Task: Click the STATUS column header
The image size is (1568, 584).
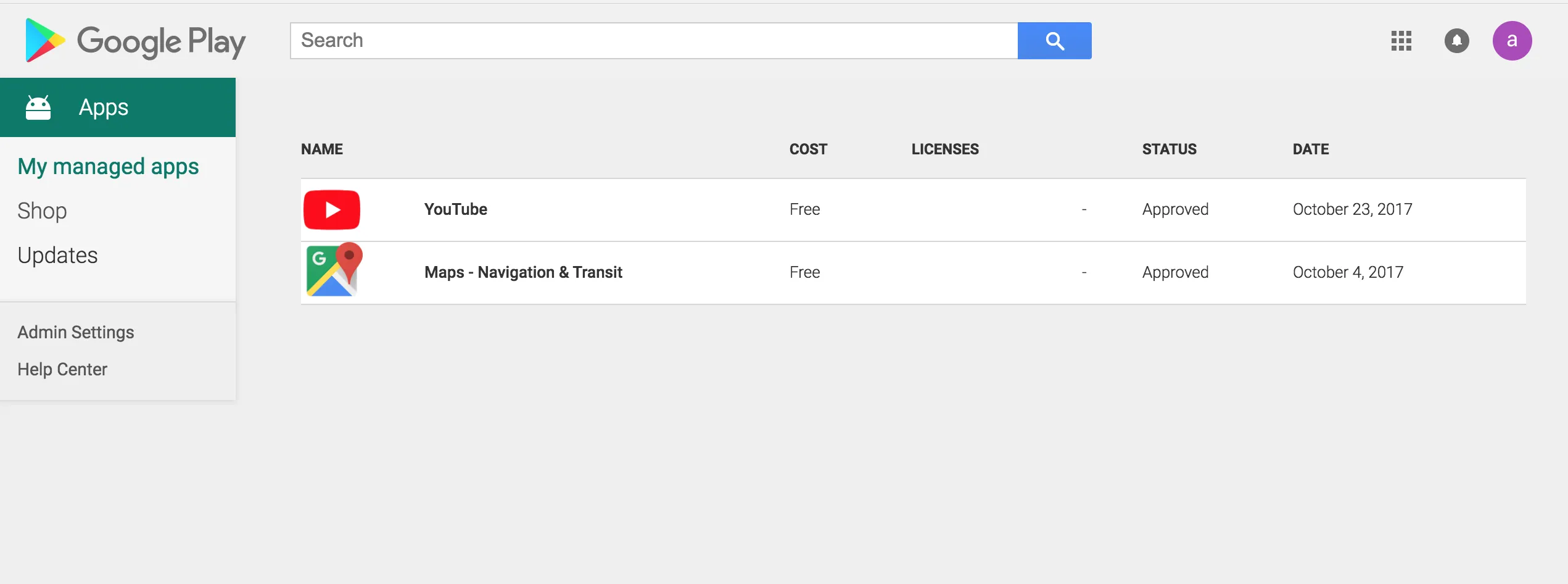Action: (x=1169, y=149)
